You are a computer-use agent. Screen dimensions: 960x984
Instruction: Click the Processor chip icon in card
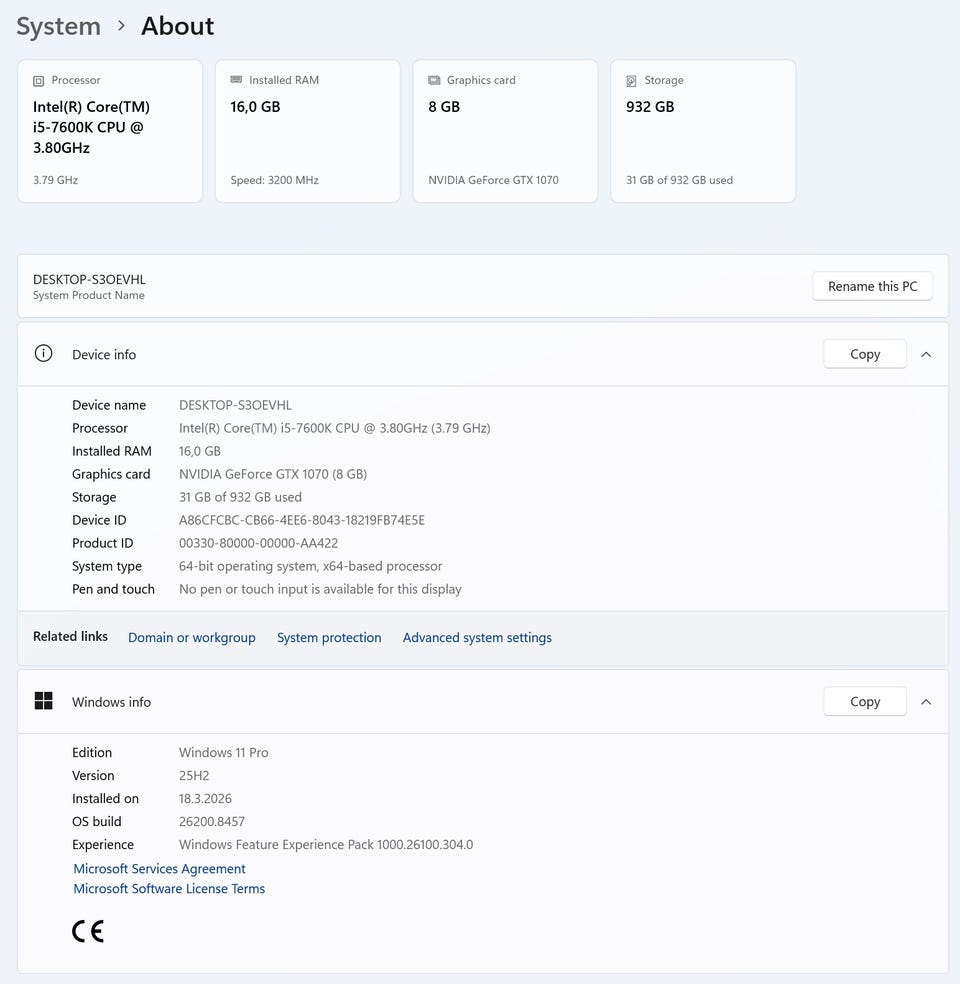coord(38,81)
